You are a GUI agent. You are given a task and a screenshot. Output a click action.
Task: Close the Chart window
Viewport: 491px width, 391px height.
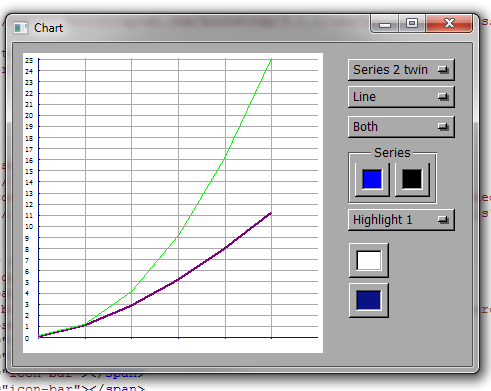[449, 23]
